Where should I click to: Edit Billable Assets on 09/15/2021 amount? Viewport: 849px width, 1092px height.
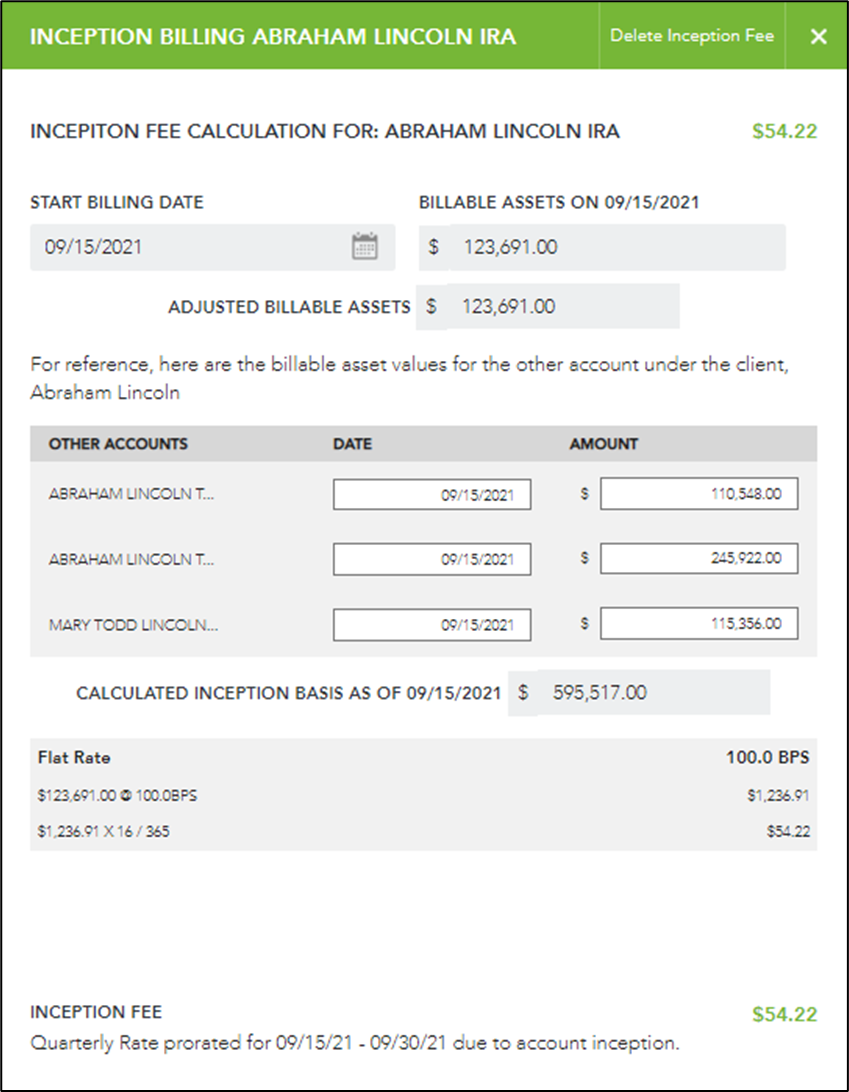[x=610, y=247]
